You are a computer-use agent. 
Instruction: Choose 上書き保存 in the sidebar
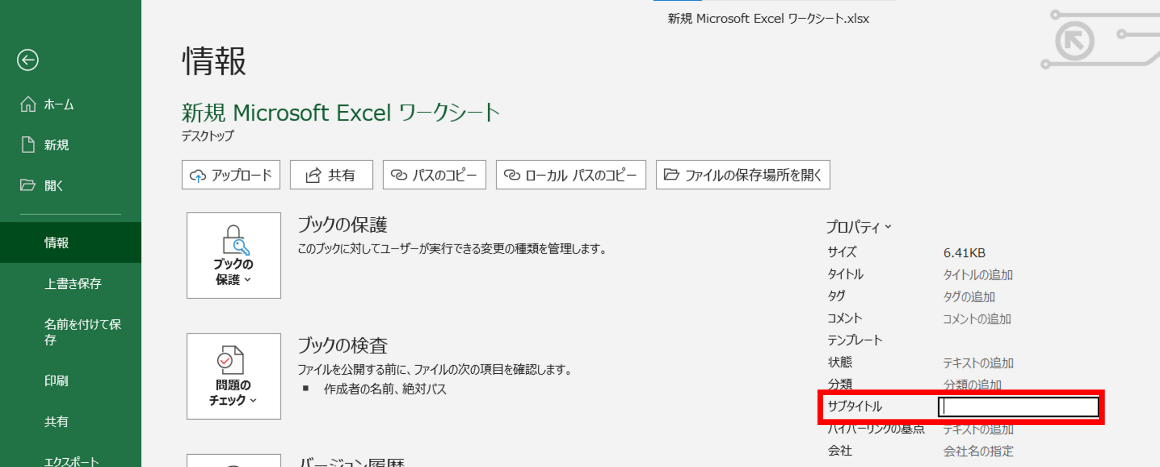pyautogui.click(x=70, y=283)
